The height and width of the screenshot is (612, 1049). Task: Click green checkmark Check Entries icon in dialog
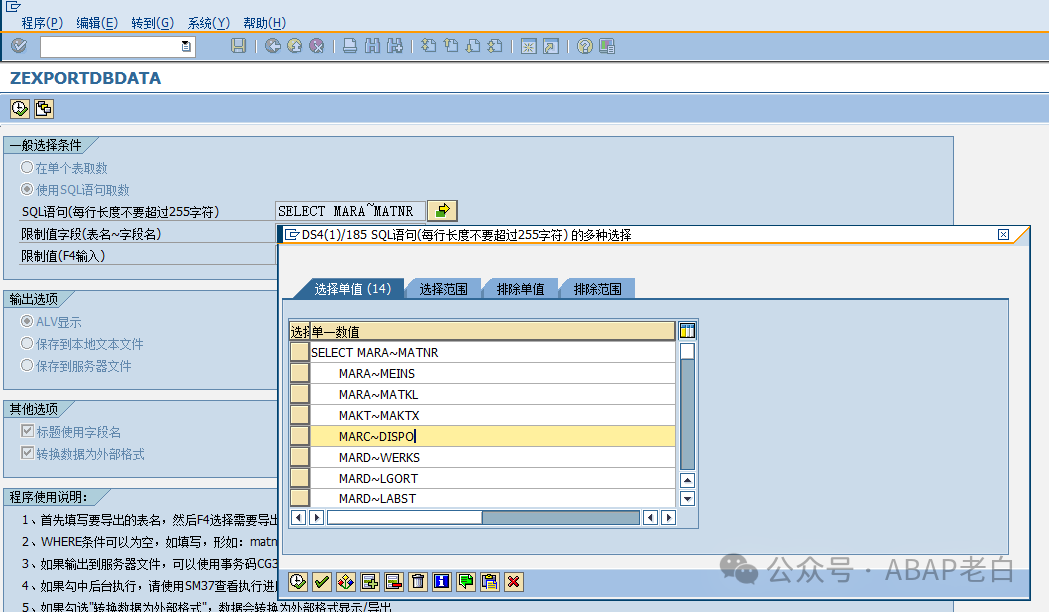pos(322,582)
